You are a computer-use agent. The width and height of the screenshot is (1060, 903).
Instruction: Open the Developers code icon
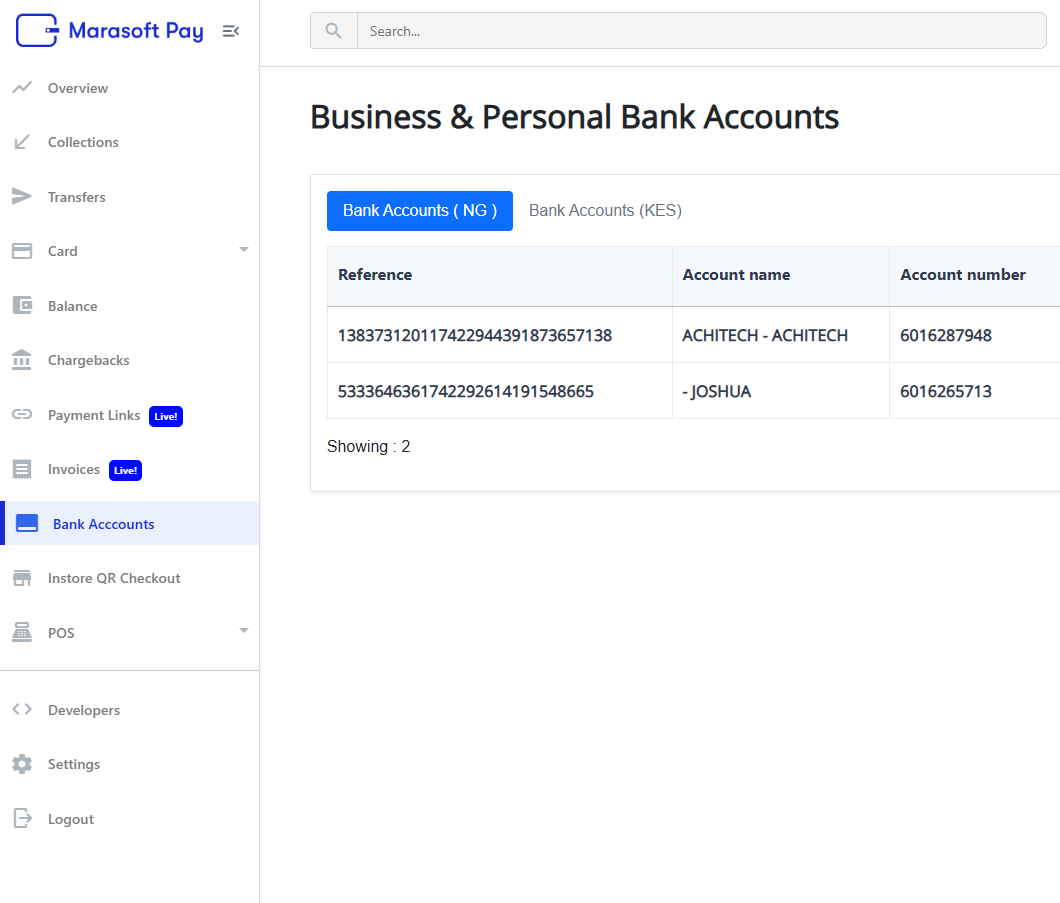(x=22, y=710)
